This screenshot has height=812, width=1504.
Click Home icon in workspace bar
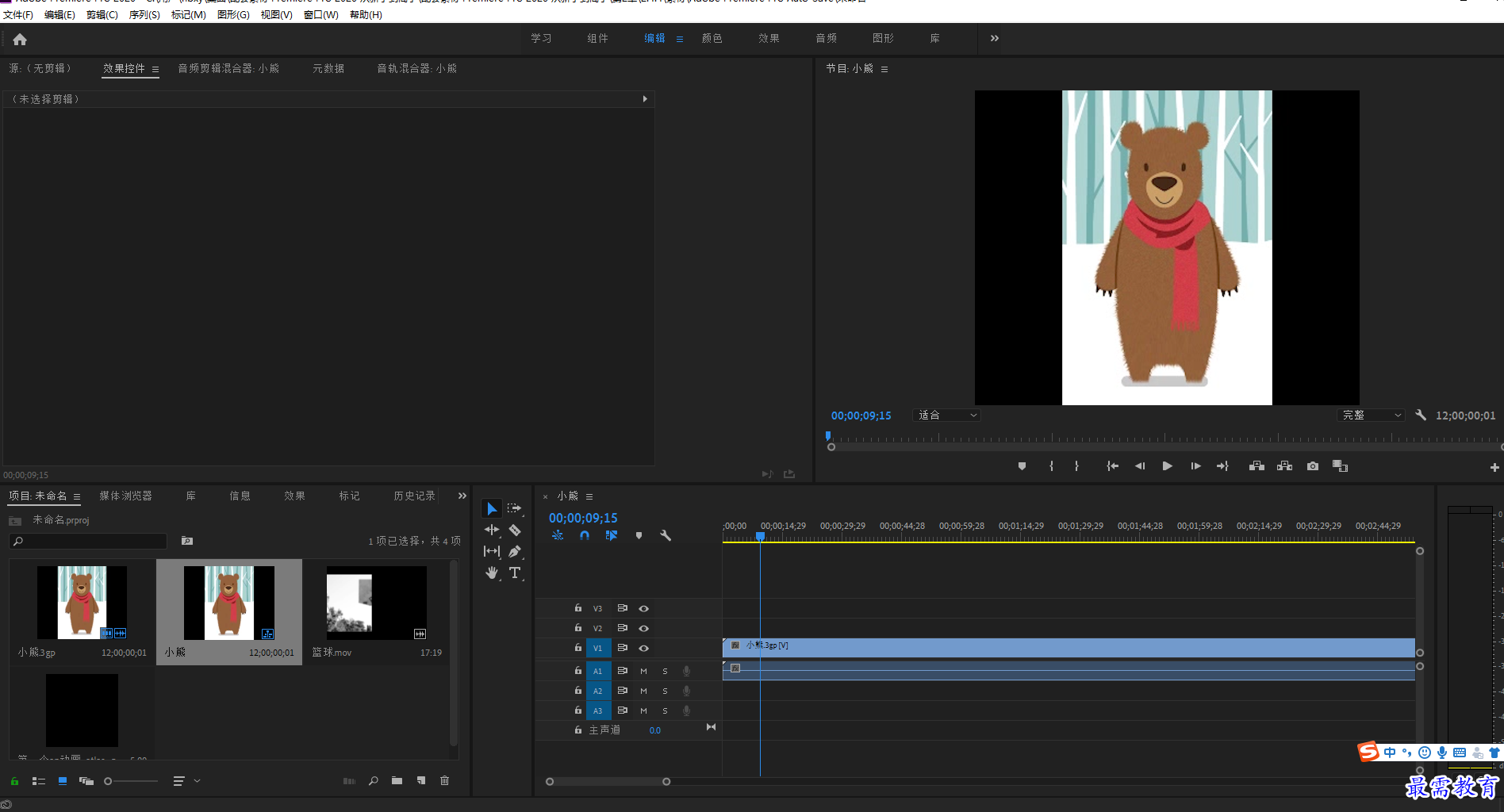click(x=20, y=39)
